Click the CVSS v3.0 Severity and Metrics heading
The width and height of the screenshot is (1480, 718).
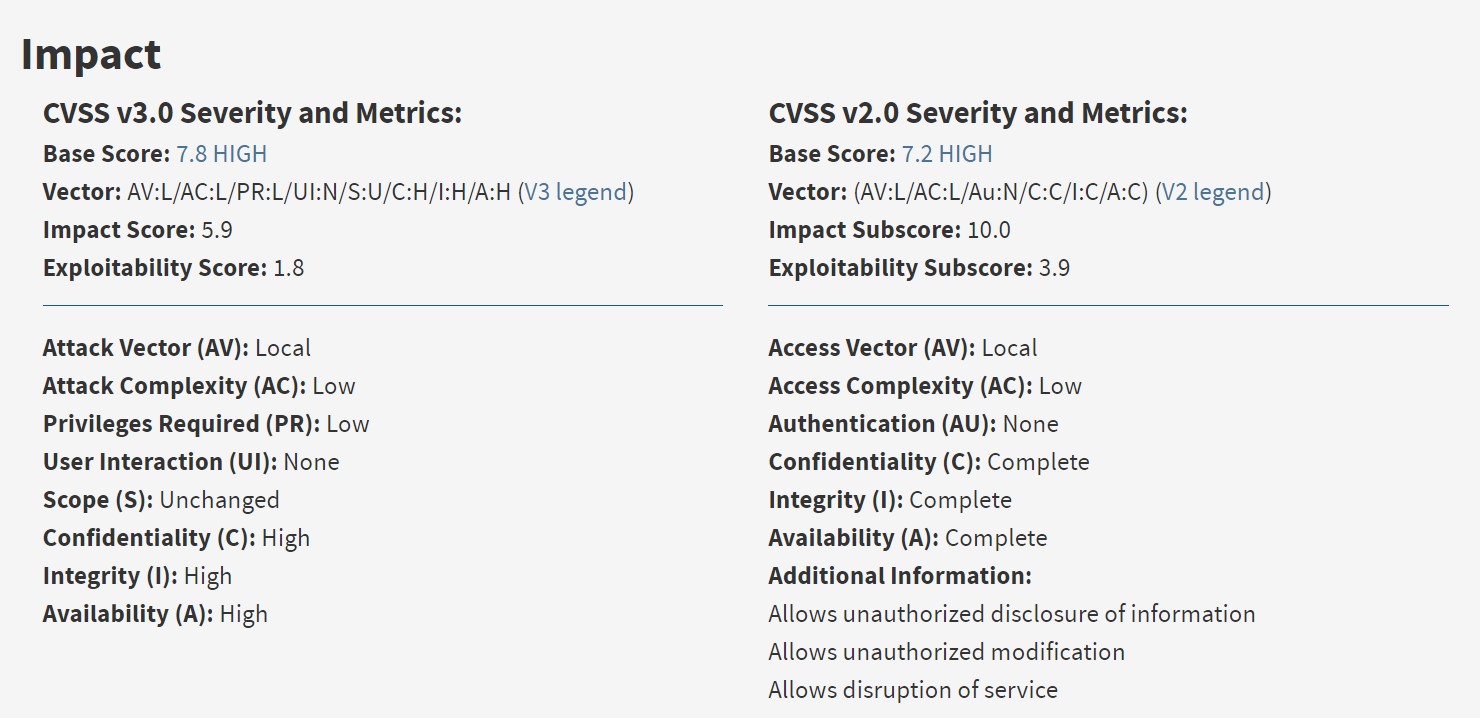(252, 113)
